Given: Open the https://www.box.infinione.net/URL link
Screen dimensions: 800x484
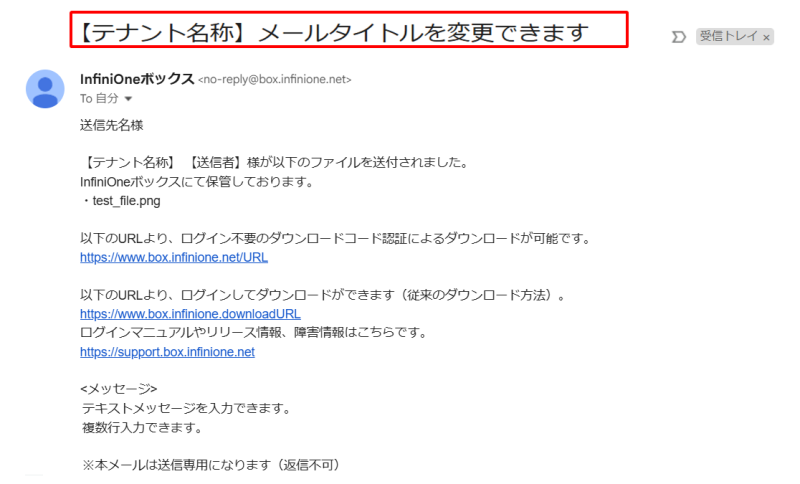Looking at the screenshot, I should (174, 257).
